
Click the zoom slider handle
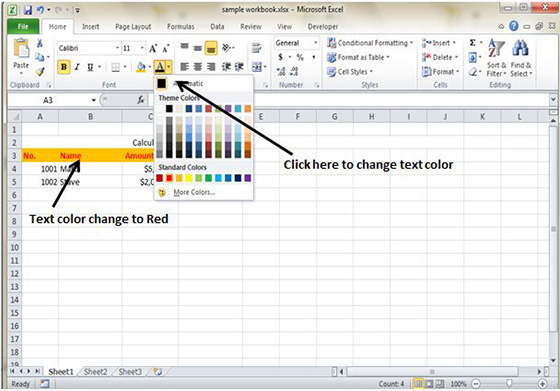tap(509, 384)
